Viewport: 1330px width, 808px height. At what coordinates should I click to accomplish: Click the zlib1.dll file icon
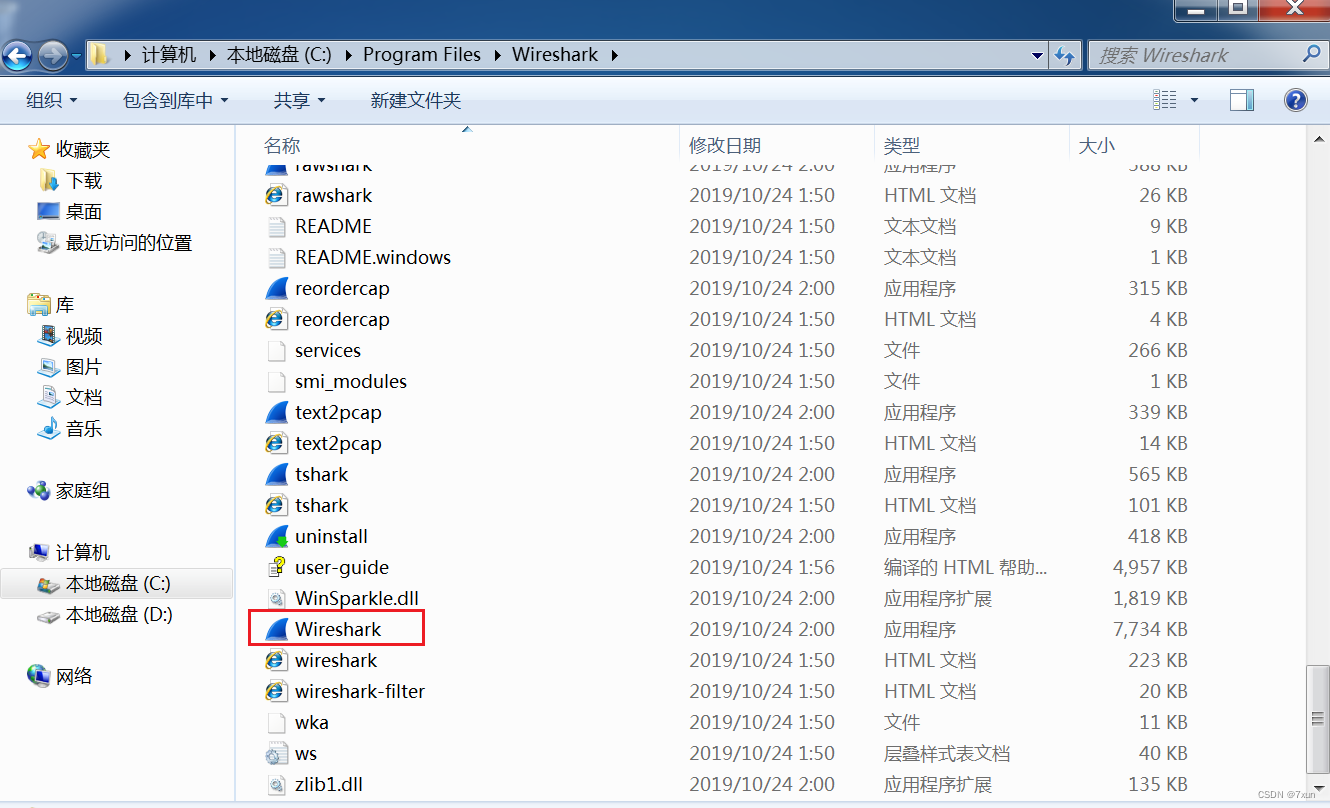[x=277, y=784]
